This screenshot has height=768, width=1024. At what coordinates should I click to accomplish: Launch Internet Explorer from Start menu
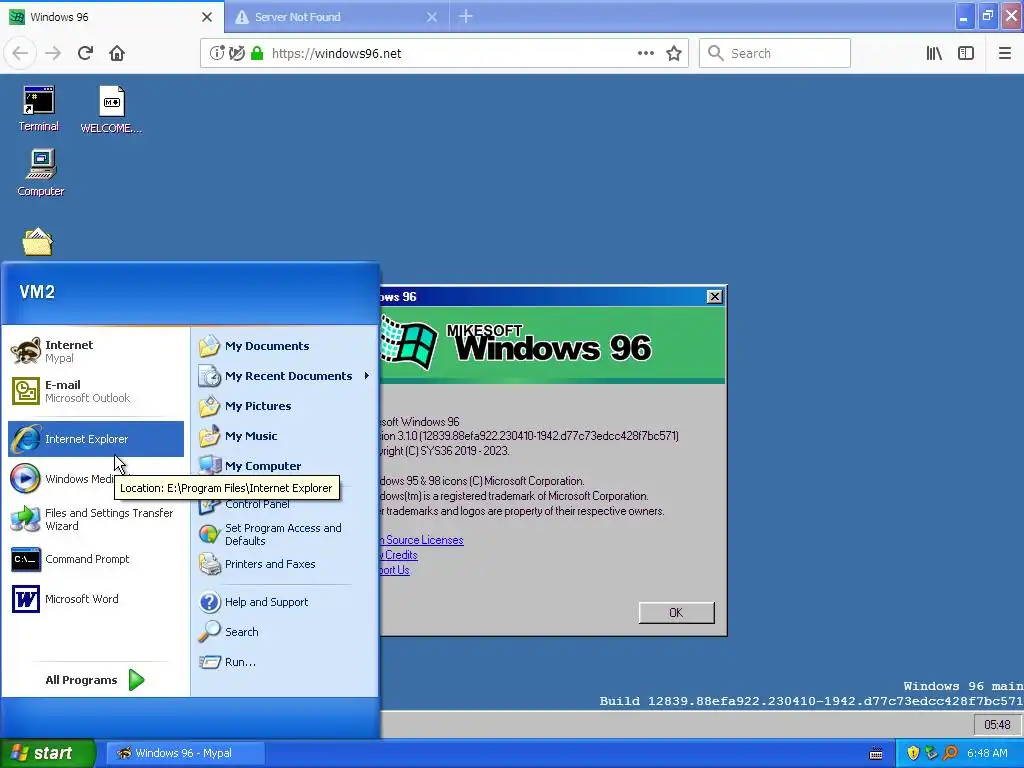[96, 439]
